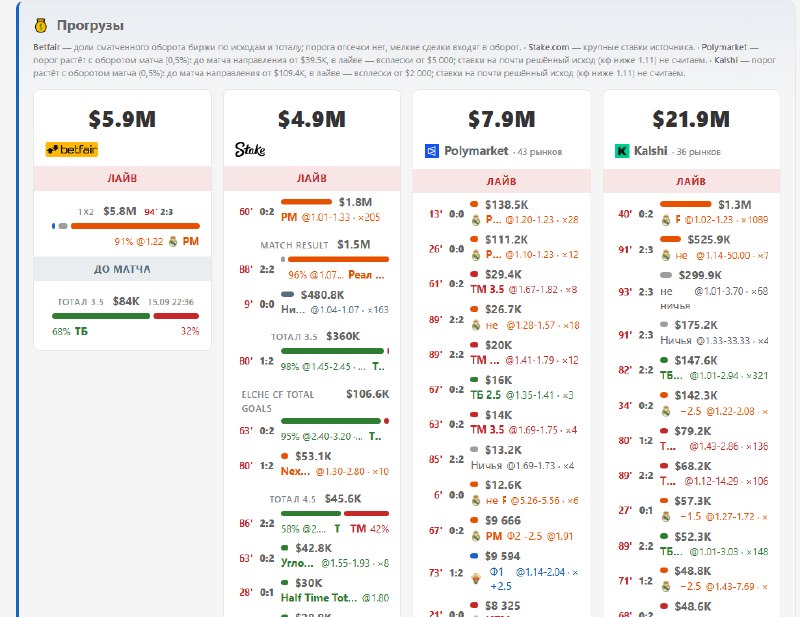
Task: Click team crest in Polymarket $12.6K row
Action: (x=476, y=501)
